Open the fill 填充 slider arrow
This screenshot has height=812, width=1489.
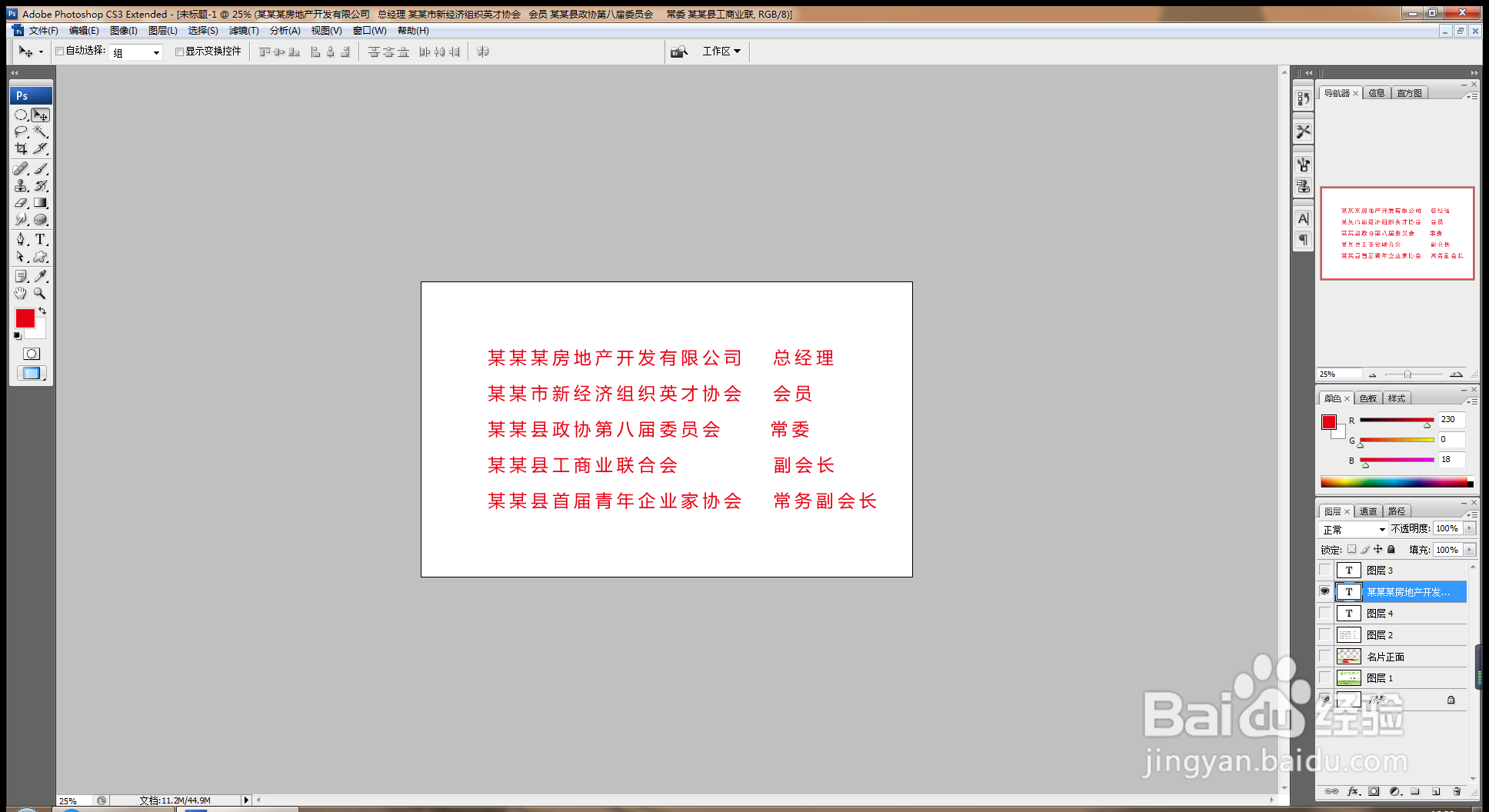tap(1470, 550)
